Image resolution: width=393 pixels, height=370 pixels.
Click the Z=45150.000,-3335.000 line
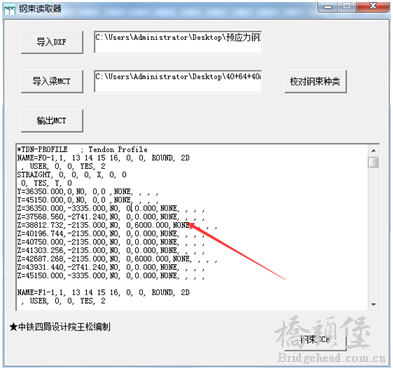point(111,276)
